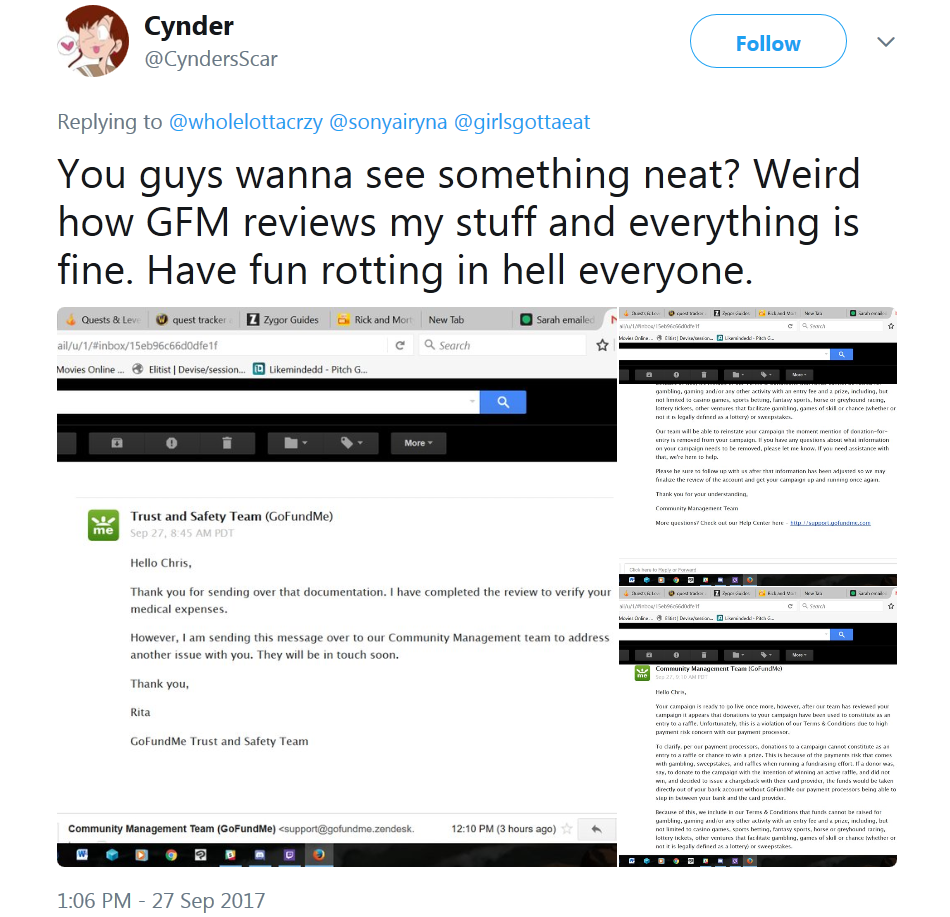Click the blue Gmail search button
Screen dimensions: 950x917
tap(503, 402)
